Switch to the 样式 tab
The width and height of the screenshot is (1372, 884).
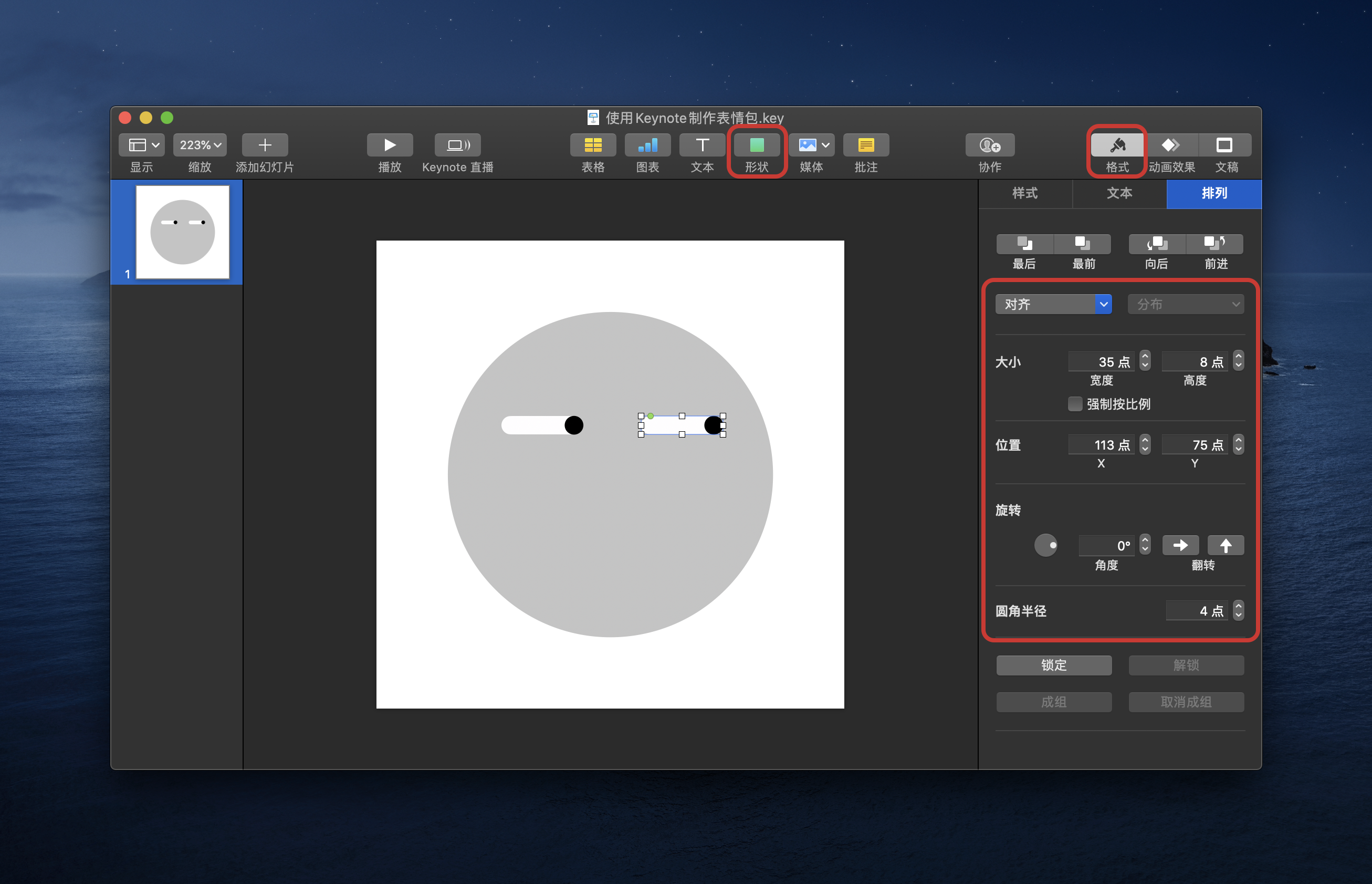(1025, 193)
